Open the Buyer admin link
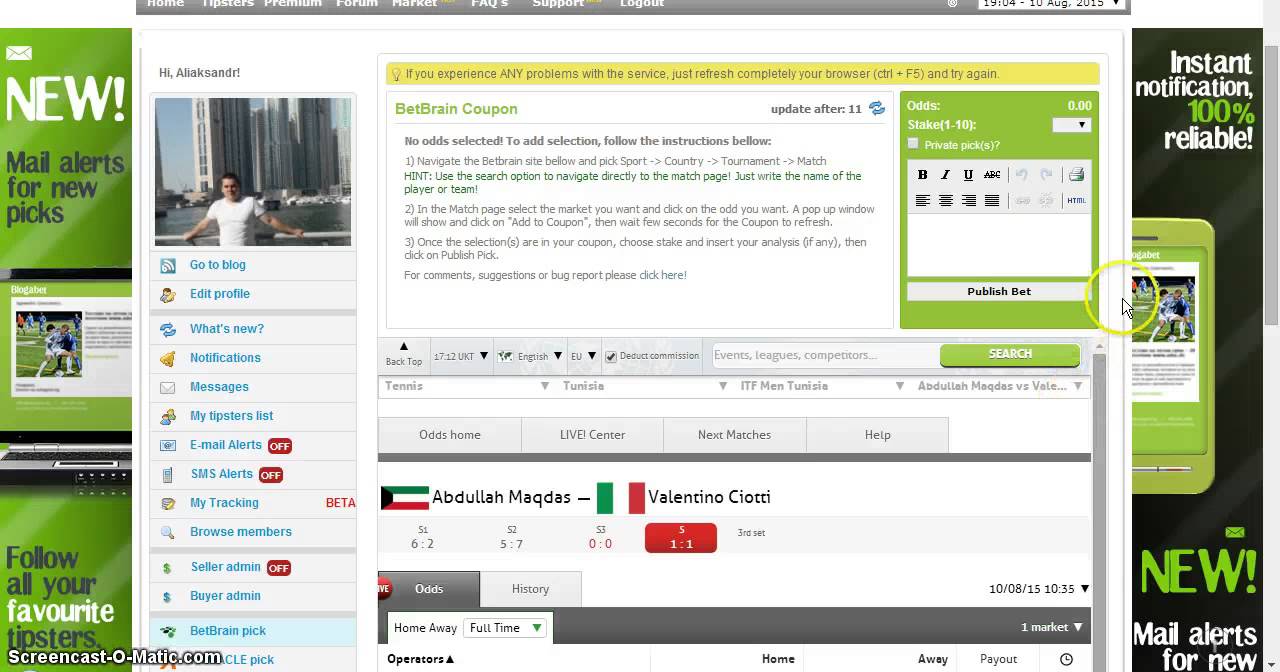This screenshot has width=1280, height=672. point(225,596)
